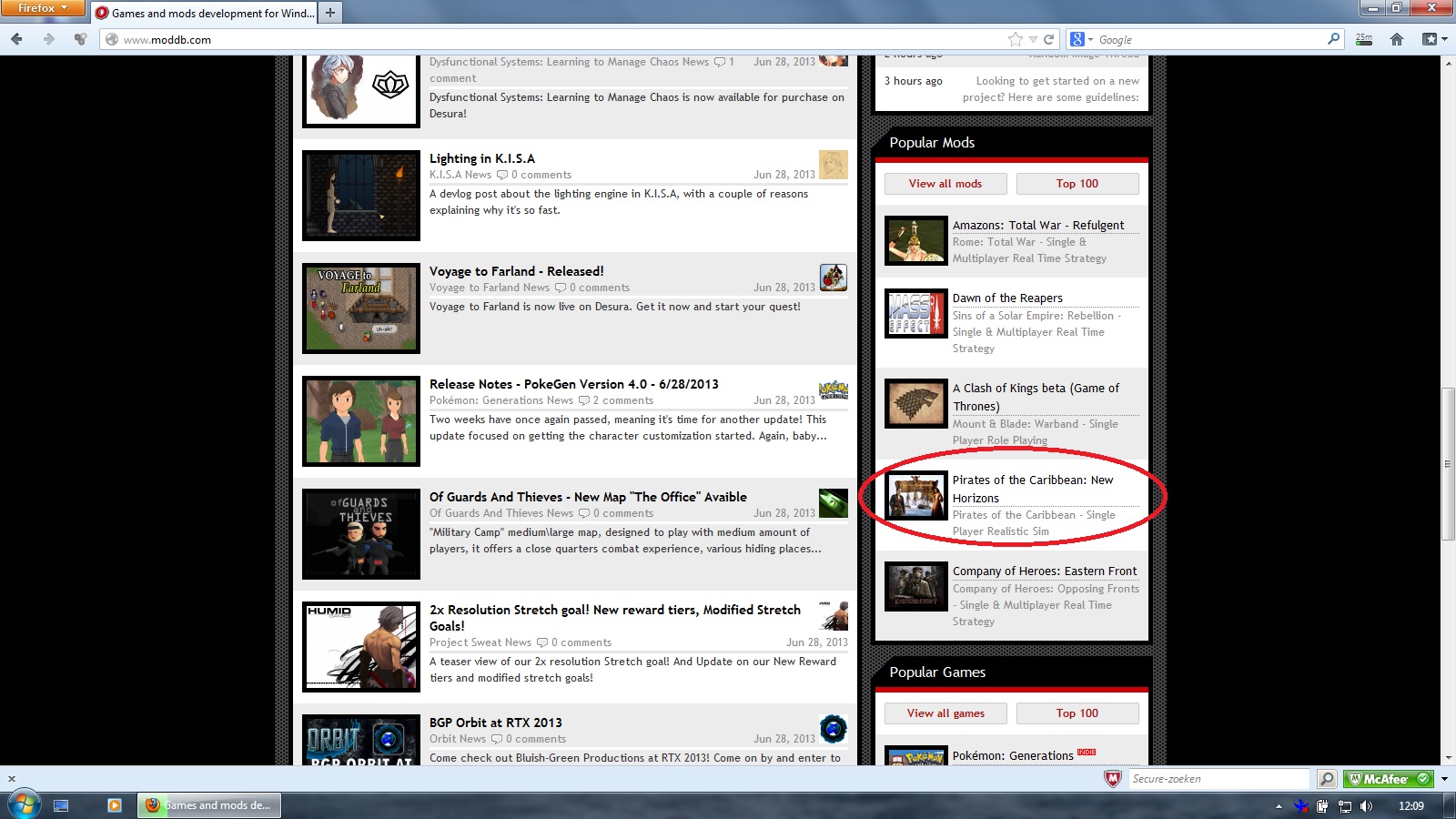Open Google search engine selector dropdown

(1081, 39)
